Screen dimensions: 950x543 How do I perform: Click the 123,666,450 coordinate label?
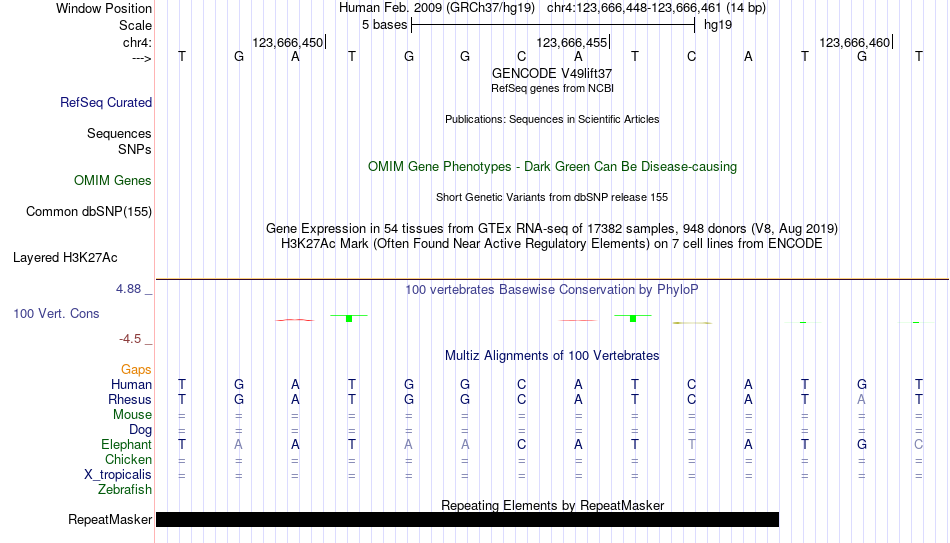point(288,42)
